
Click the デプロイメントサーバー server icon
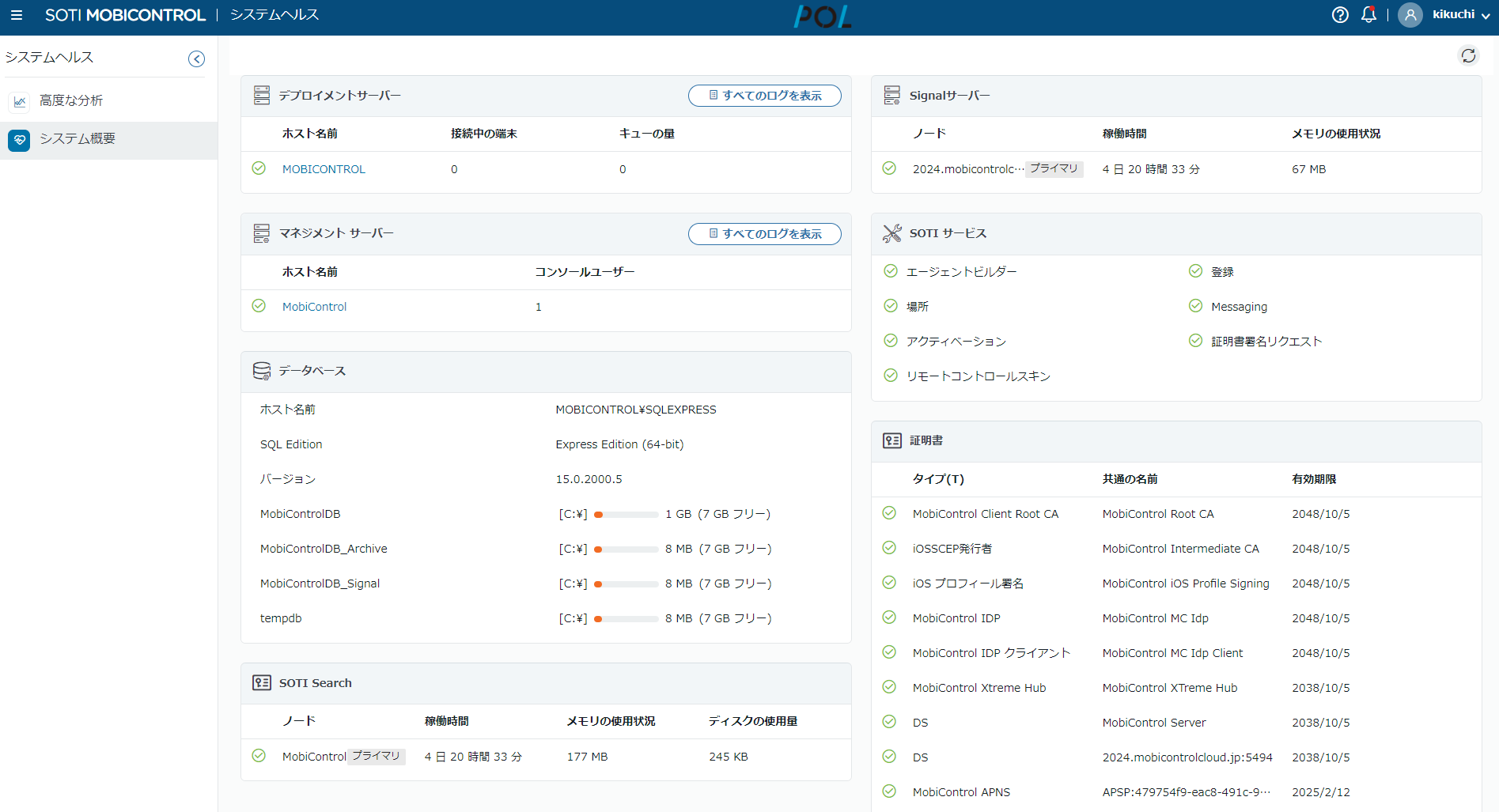point(262,96)
